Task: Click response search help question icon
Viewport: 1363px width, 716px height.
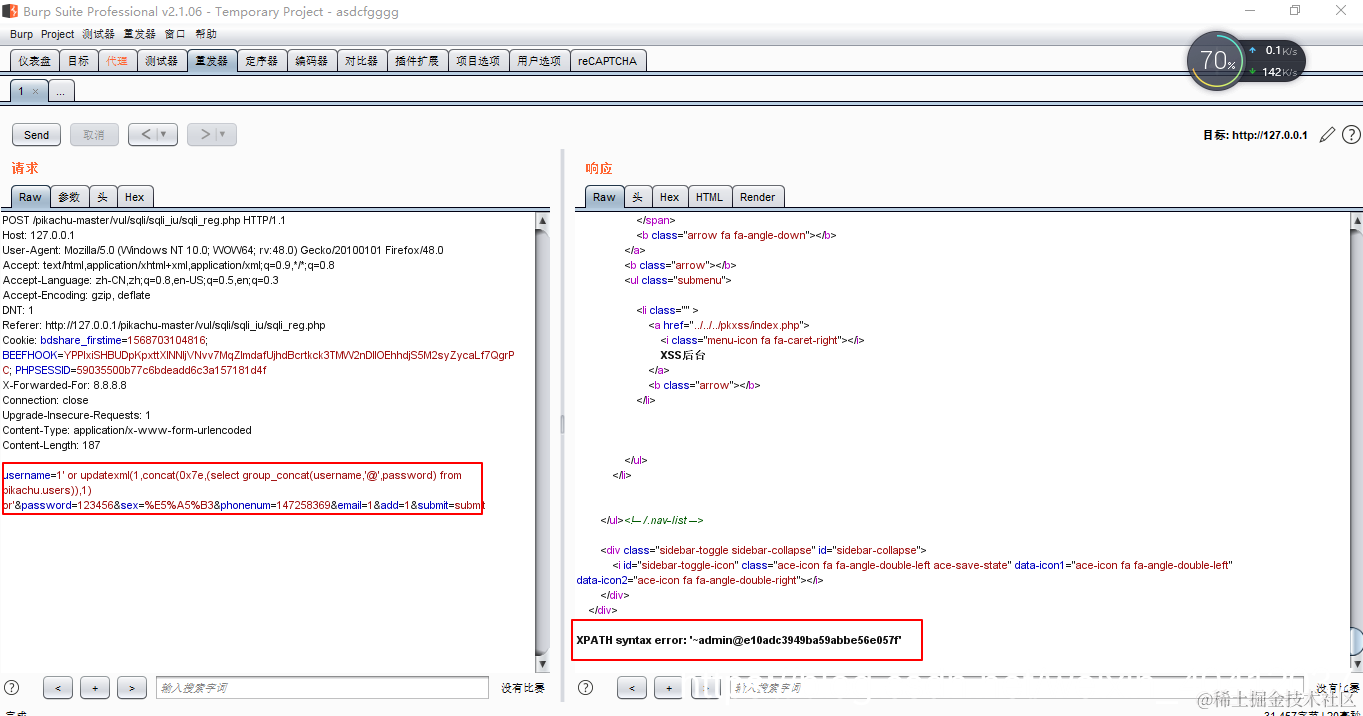Action: pyautogui.click(x=586, y=688)
